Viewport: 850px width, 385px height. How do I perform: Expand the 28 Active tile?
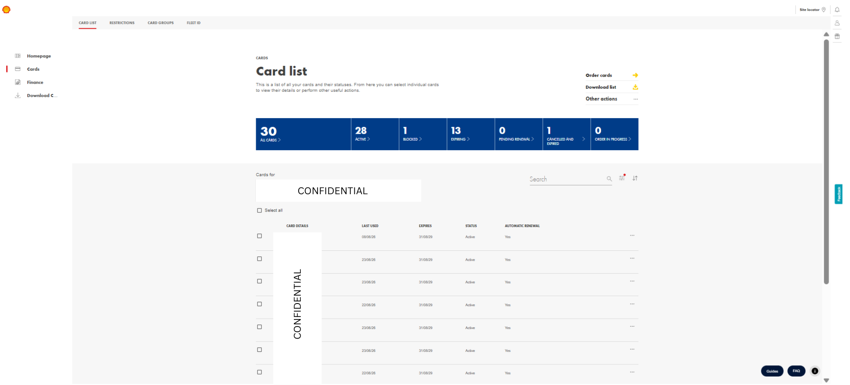375,134
